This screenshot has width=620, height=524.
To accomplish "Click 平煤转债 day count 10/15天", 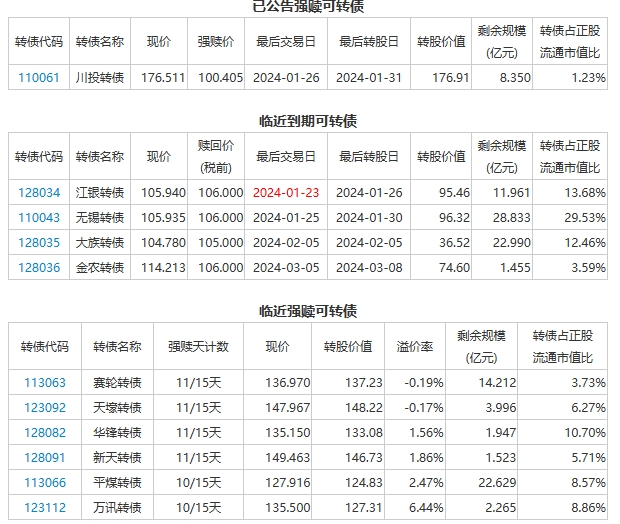I will coord(198,482).
